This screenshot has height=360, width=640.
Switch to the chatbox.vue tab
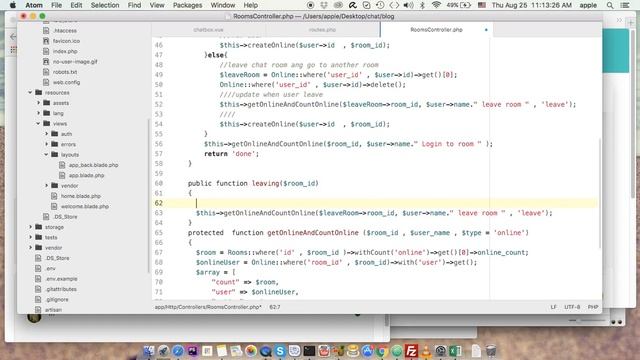pyautogui.click(x=208, y=30)
